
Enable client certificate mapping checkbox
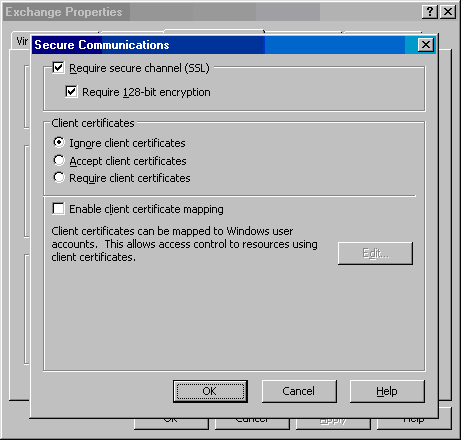pyautogui.click(x=58, y=209)
